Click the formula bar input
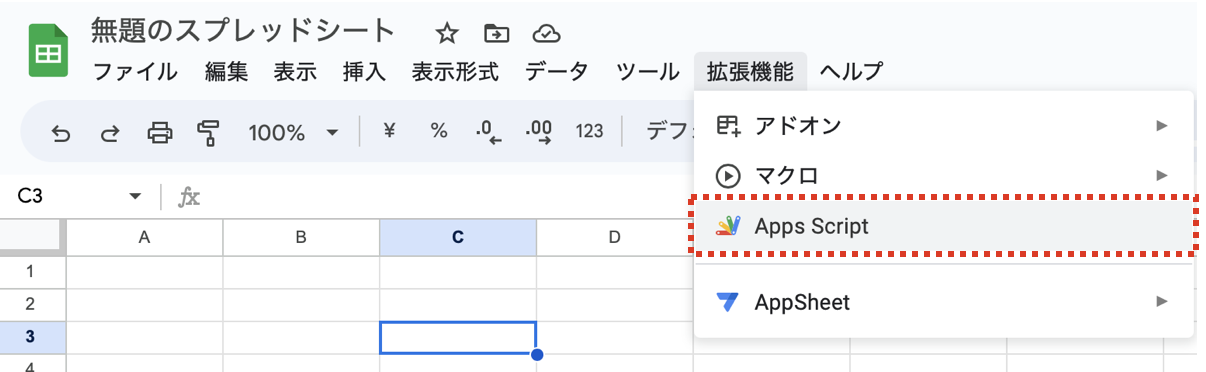 click(450, 197)
